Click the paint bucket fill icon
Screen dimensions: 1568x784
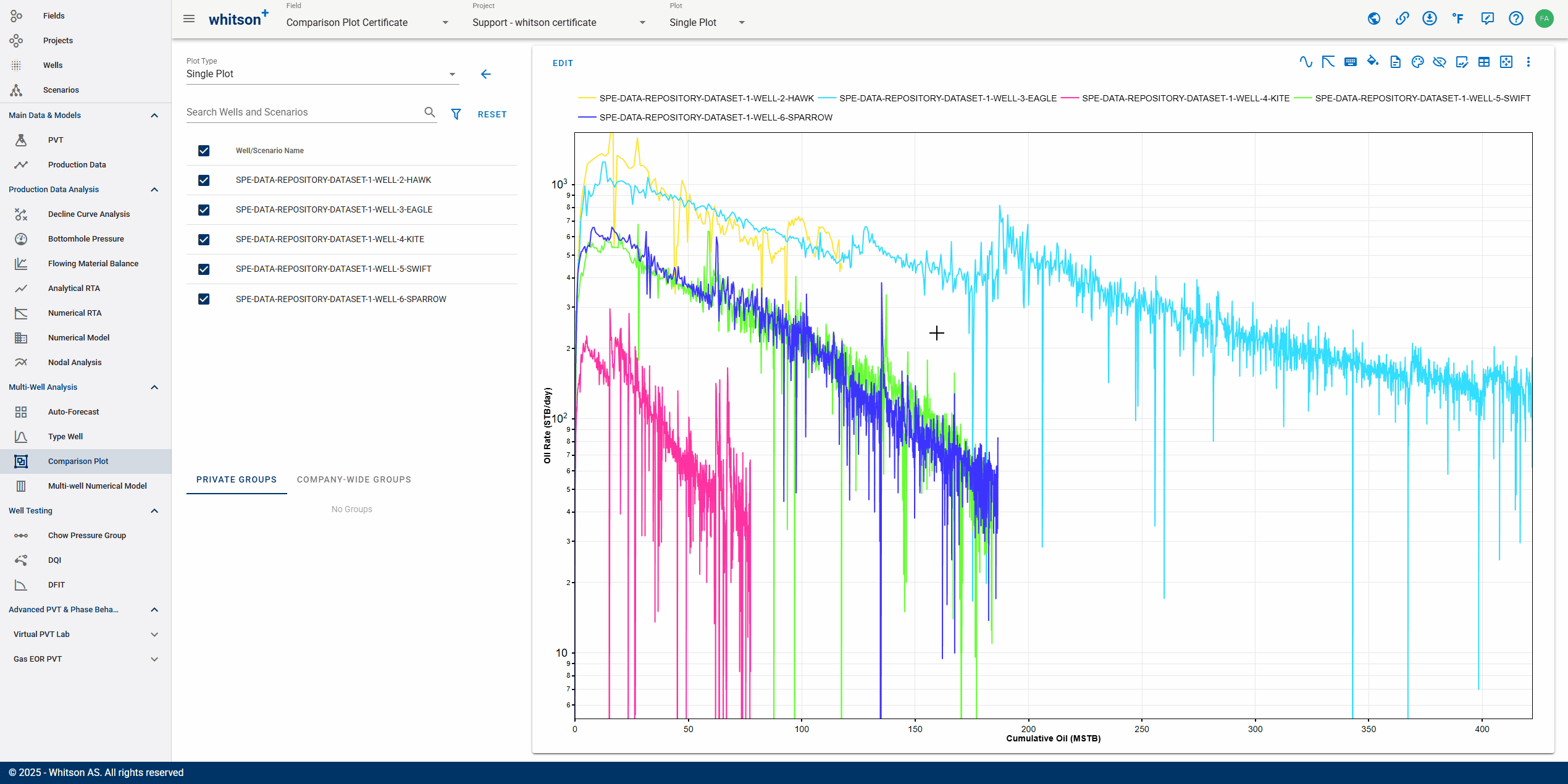coord(1373,61)
